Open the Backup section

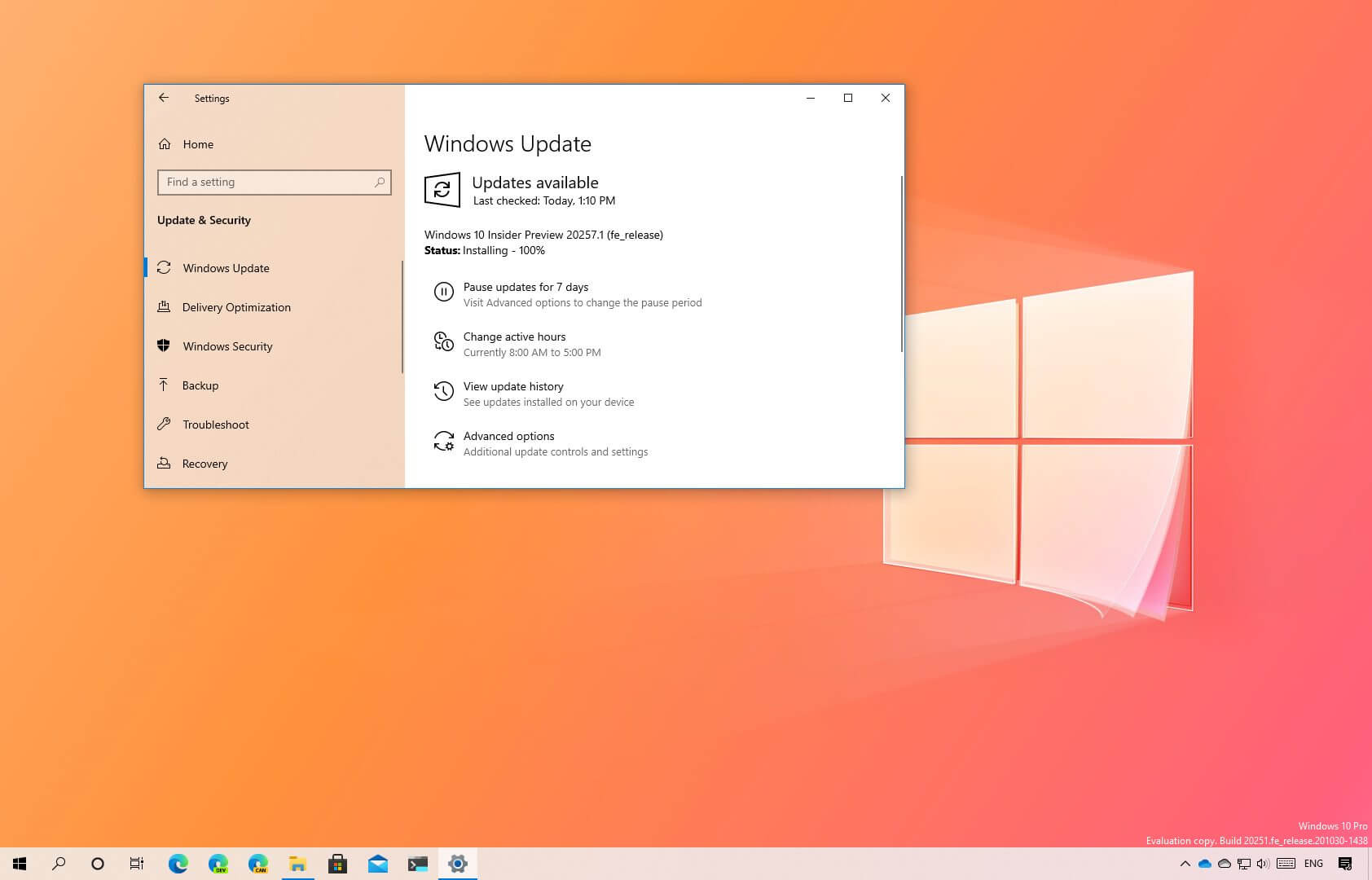(x=200, y=385)
